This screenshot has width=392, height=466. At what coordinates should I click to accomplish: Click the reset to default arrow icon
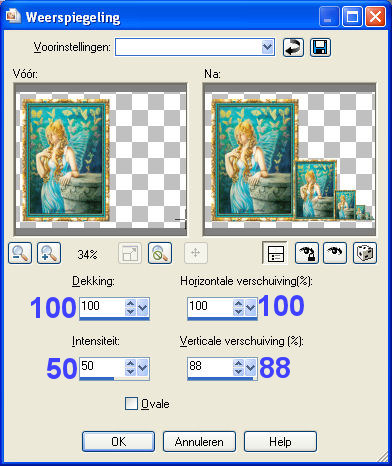click(293, 48)
